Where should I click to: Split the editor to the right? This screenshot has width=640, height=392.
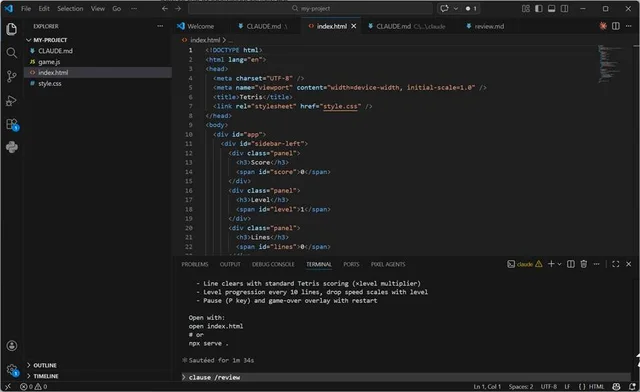[x=616, y=26]
